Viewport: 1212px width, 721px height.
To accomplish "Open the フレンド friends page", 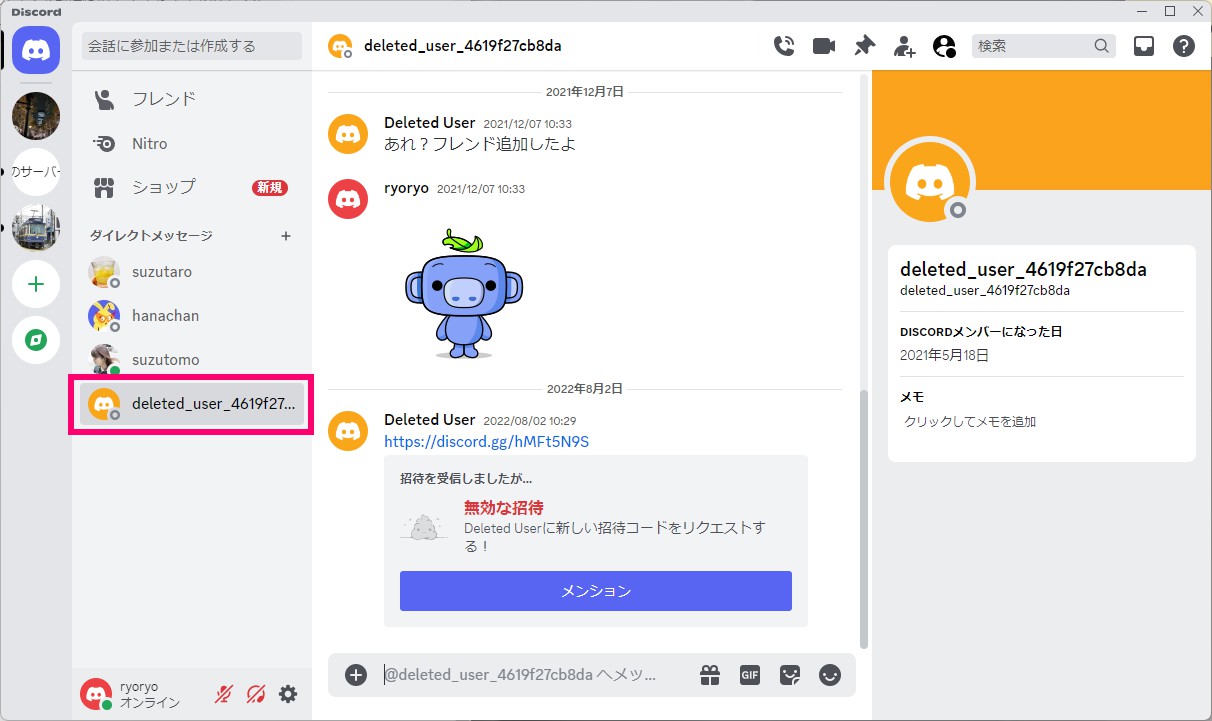I will click(x=192, y=99).
